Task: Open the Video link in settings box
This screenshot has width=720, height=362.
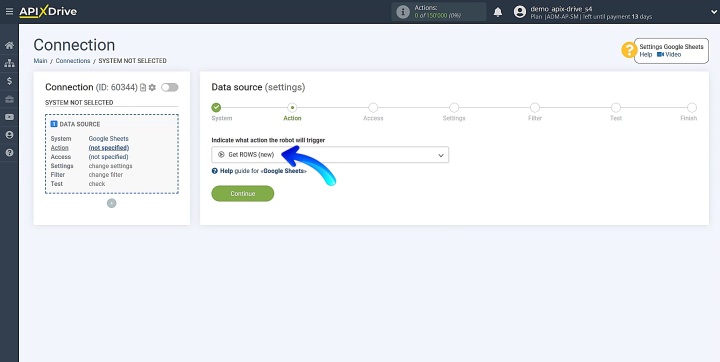Action: pyautogui.click(x=669, y=54)
